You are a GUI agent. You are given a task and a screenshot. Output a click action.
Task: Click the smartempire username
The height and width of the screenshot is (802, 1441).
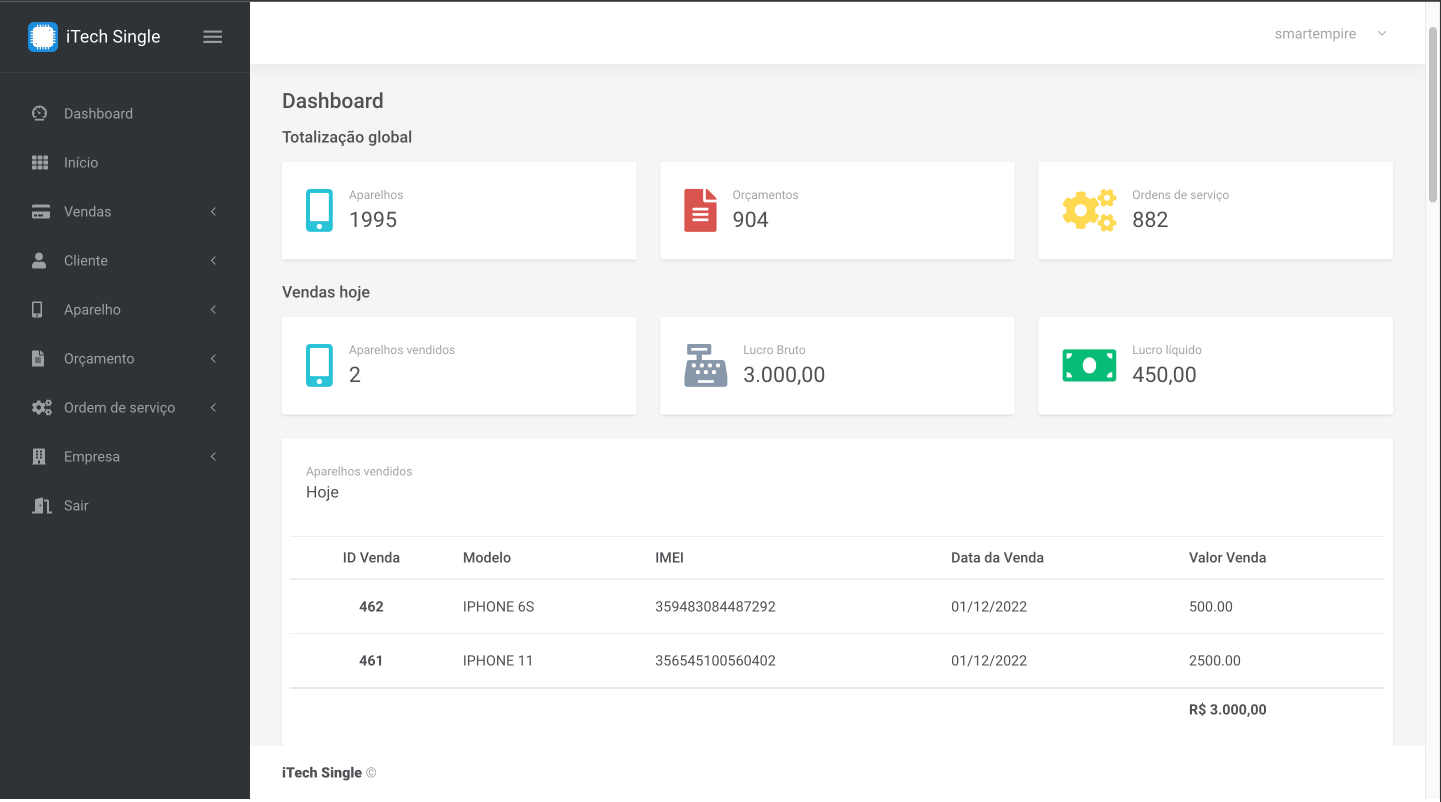coord(1315,34)
